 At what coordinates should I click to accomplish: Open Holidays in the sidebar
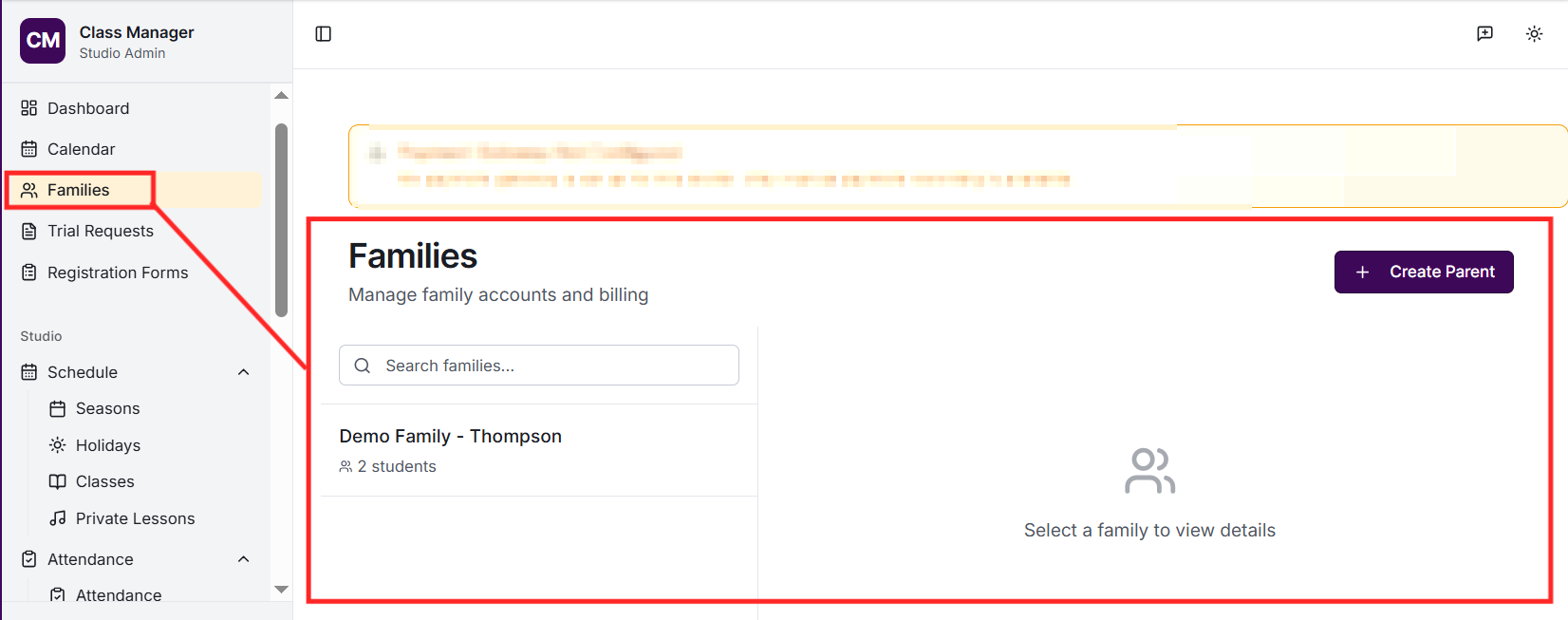click(x=107, y=445)
